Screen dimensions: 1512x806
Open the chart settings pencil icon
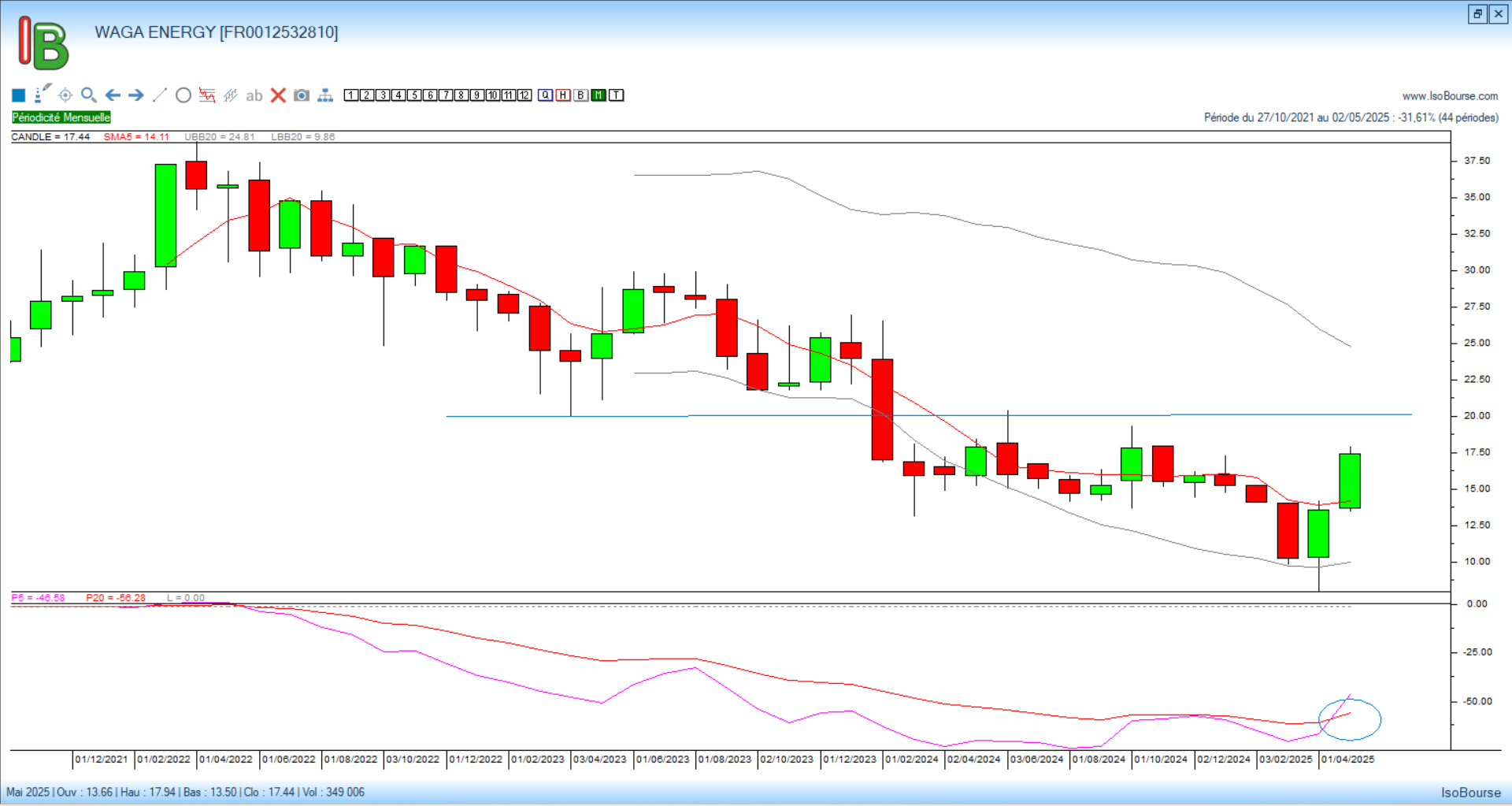coord(43,94)
